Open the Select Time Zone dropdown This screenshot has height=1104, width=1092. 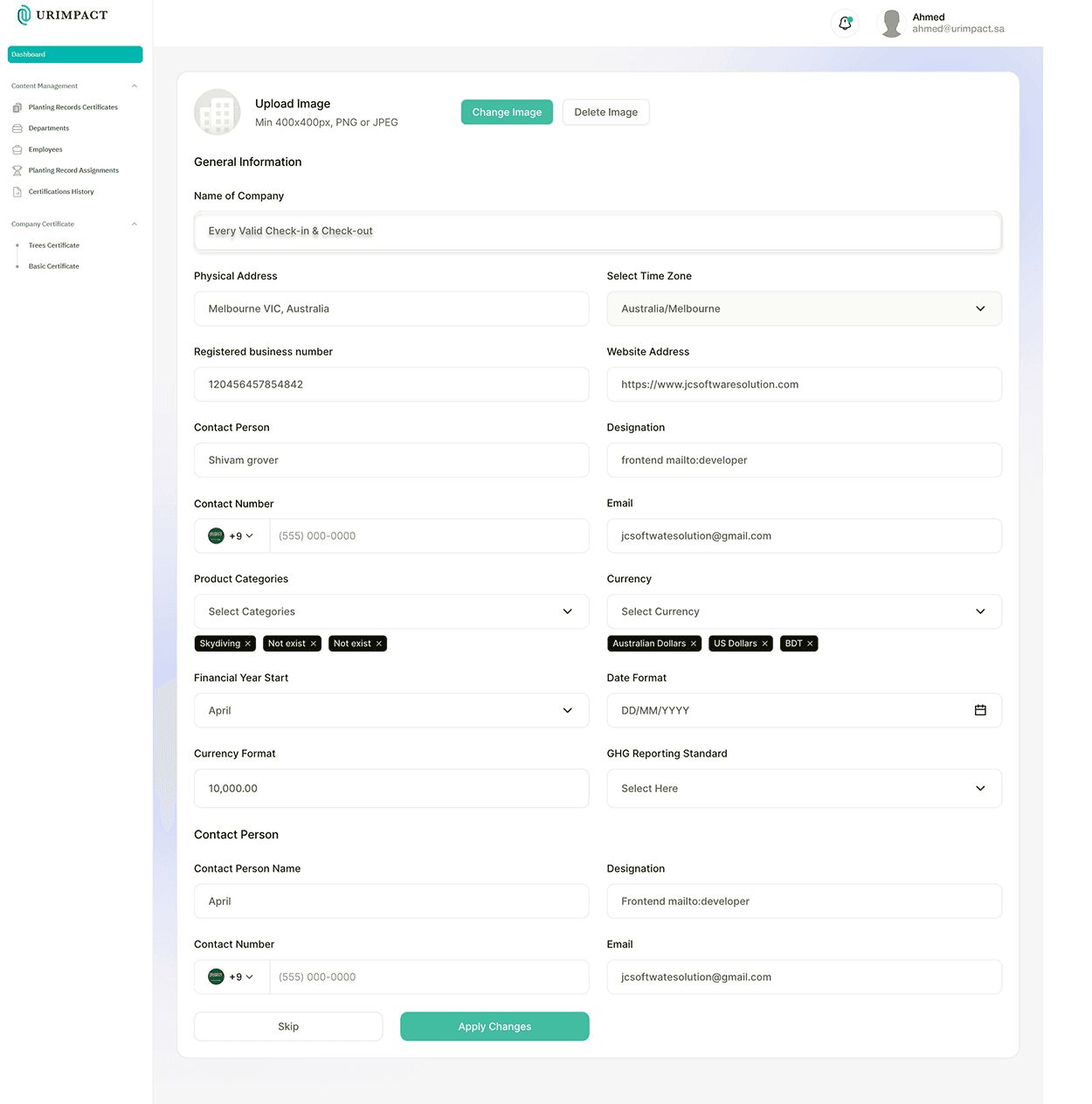804,309
